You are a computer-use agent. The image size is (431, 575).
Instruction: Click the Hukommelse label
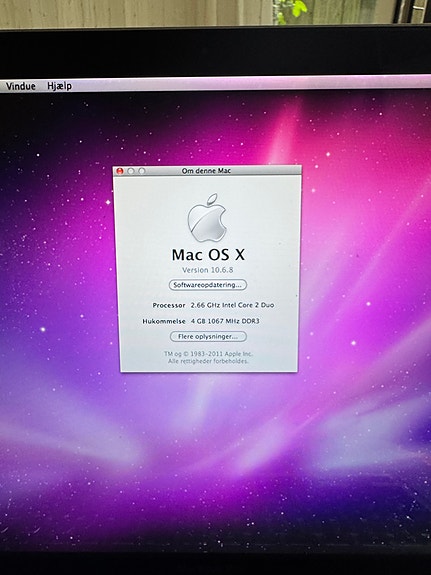164,321
